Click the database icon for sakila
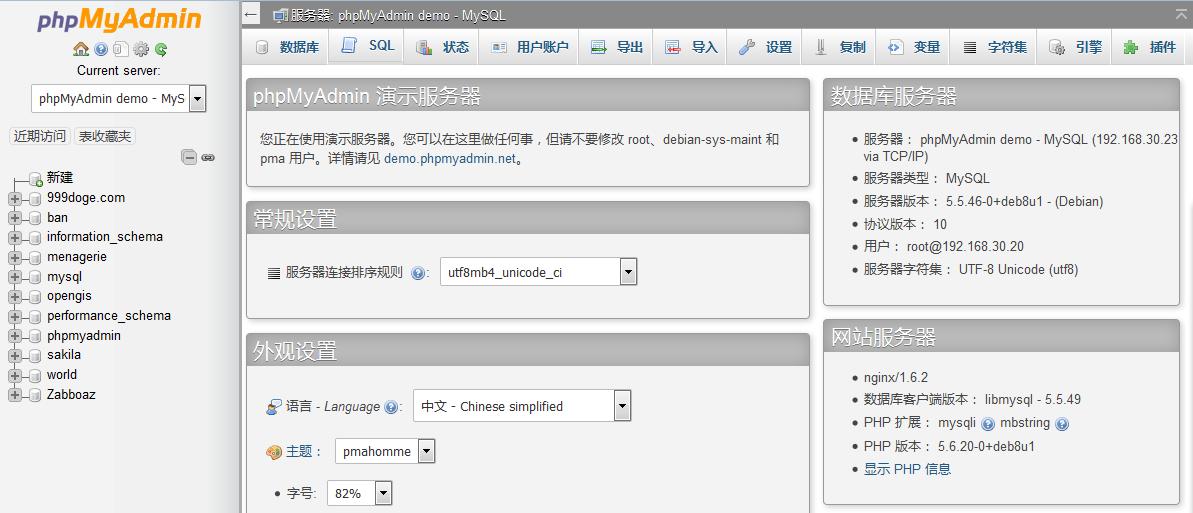 click(x=34, y=355)
